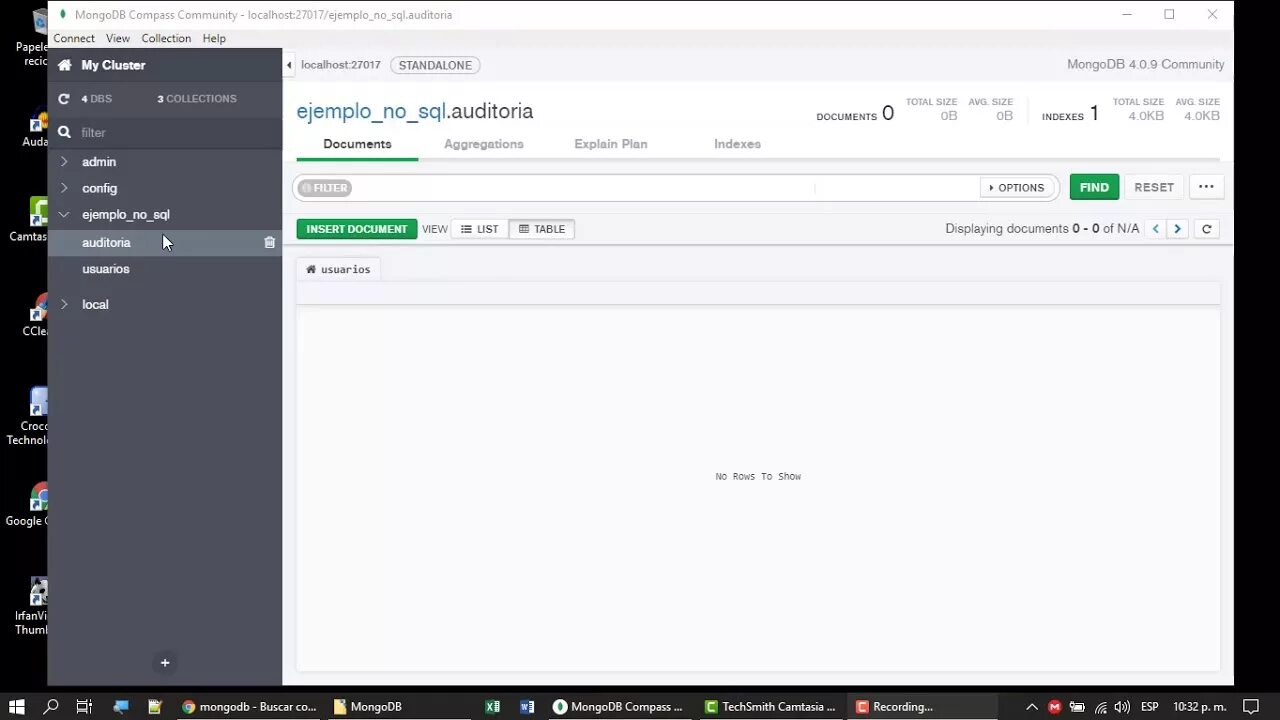The height and width of the screenshot is (720, 1280).
Task: Open the mongodb Chrome window in taskbar
Action: click(x=249, y=706)
